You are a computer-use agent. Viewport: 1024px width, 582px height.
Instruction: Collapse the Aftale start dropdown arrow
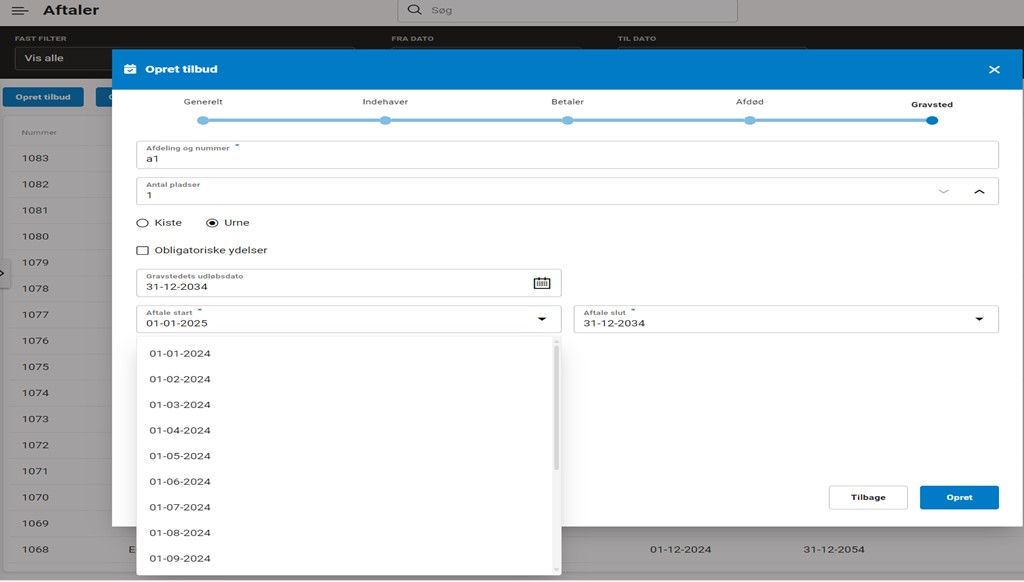pyautogui.click(x=542, y=319)
